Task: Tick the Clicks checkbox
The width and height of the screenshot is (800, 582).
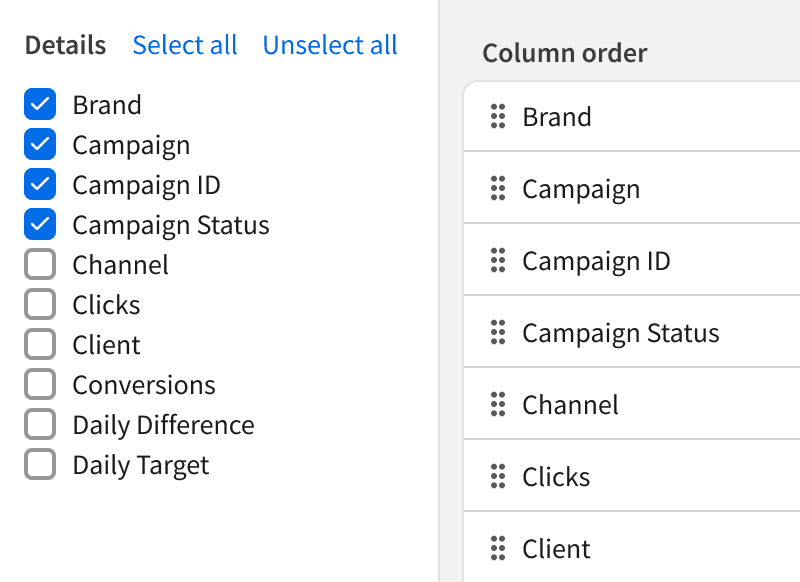Action: (40, 305)
